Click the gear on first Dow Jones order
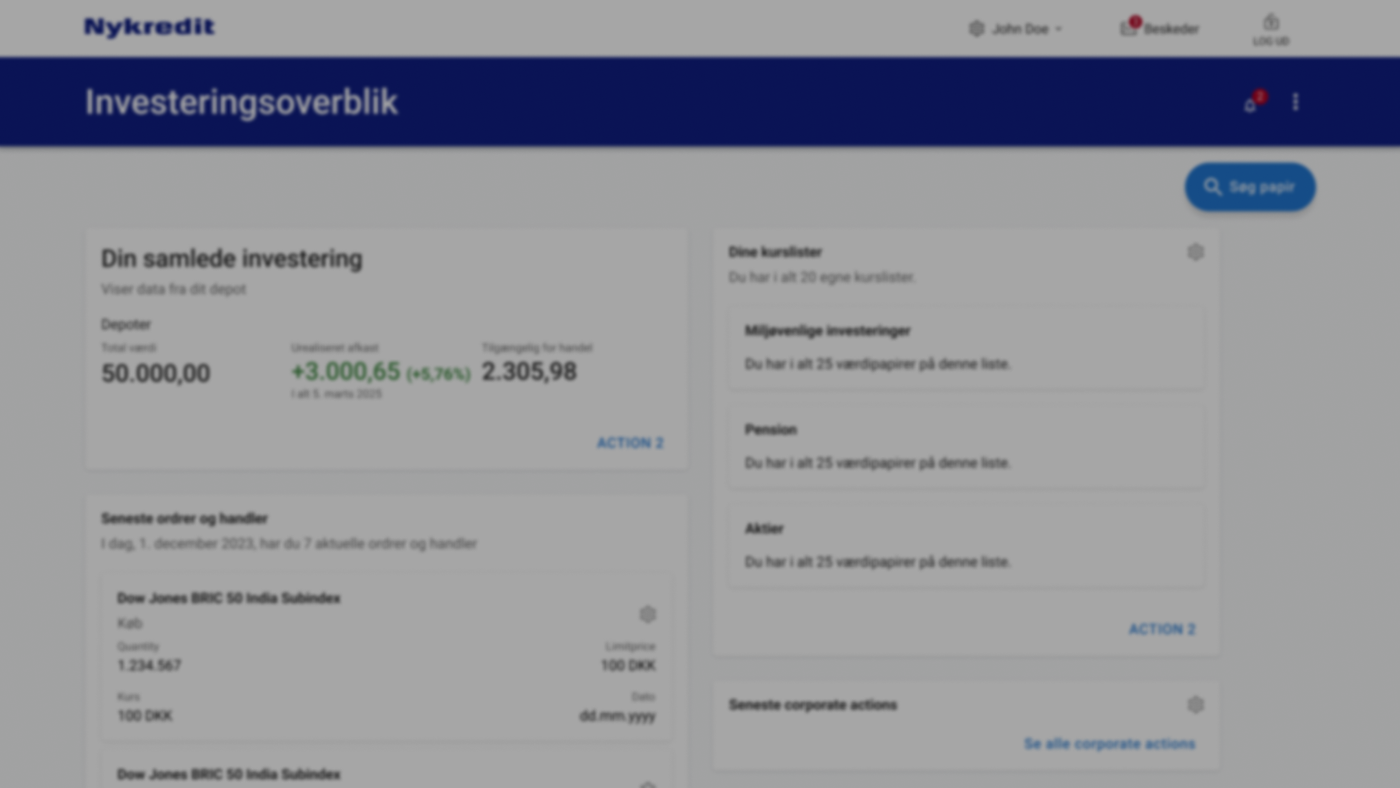 pyautogui.click(x=647, y=614)
